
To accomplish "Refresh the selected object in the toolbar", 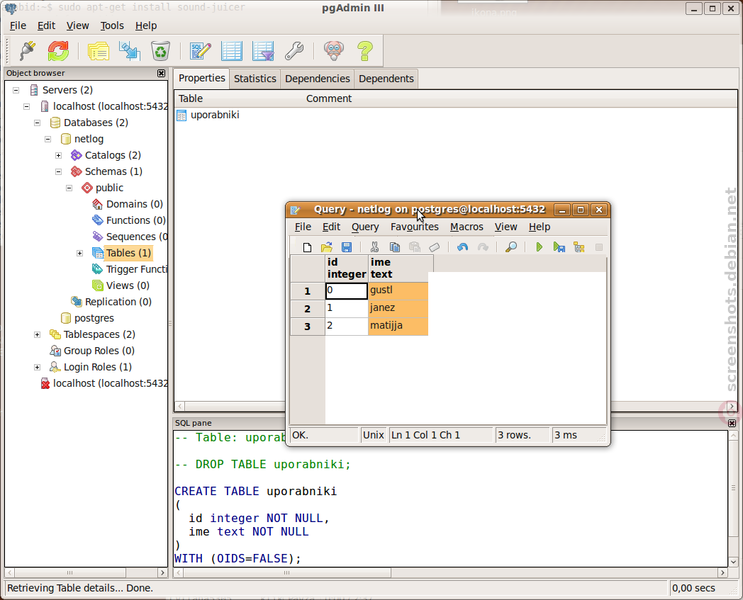I will [x=58, y=51].
